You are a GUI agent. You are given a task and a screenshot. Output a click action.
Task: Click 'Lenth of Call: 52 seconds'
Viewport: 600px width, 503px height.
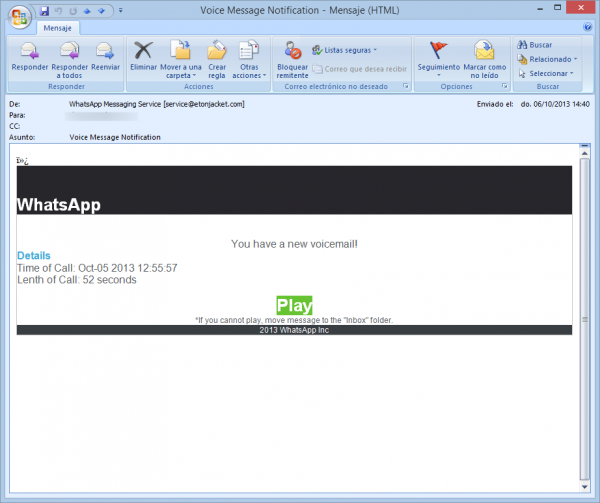77,280
